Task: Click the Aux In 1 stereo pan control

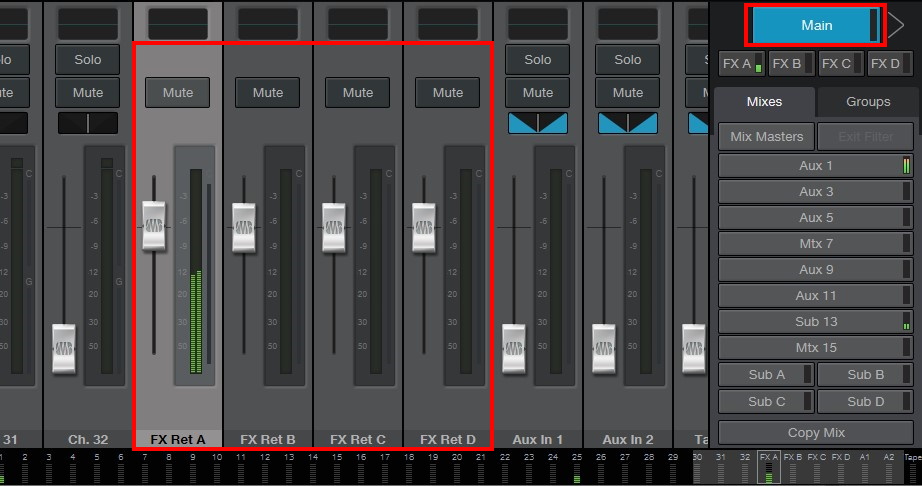Action: pos(537,123)
